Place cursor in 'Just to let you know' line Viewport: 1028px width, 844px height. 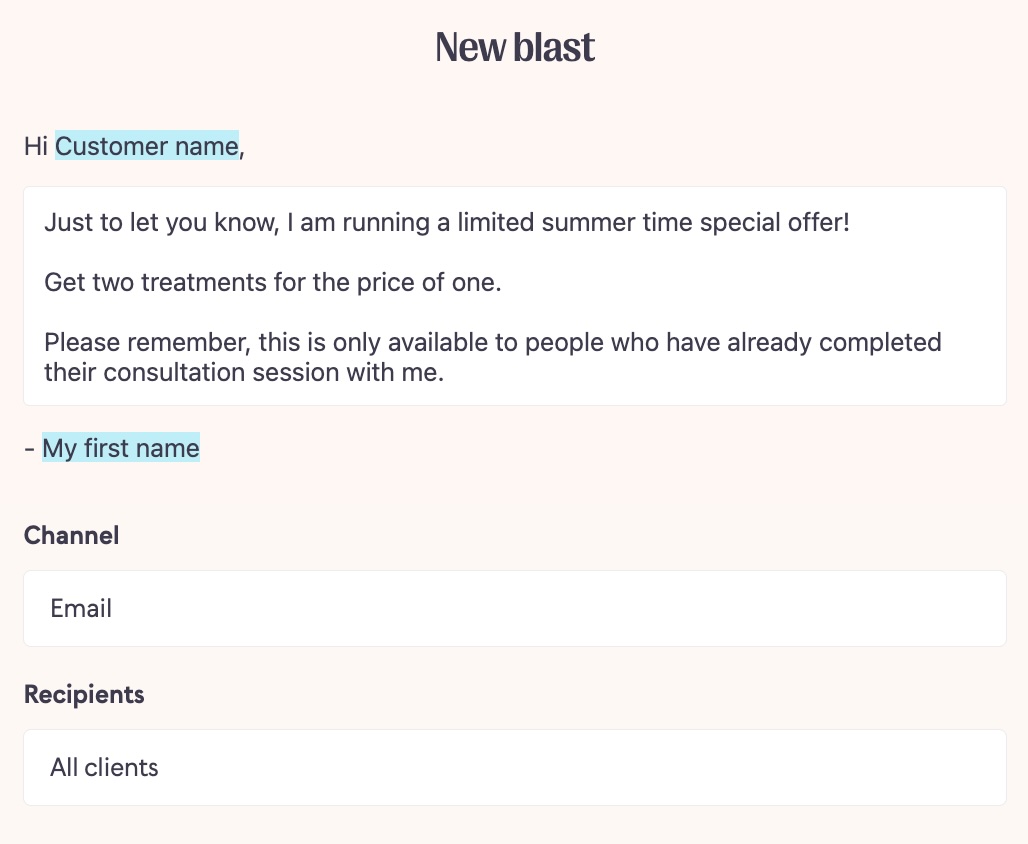[446, 222]
